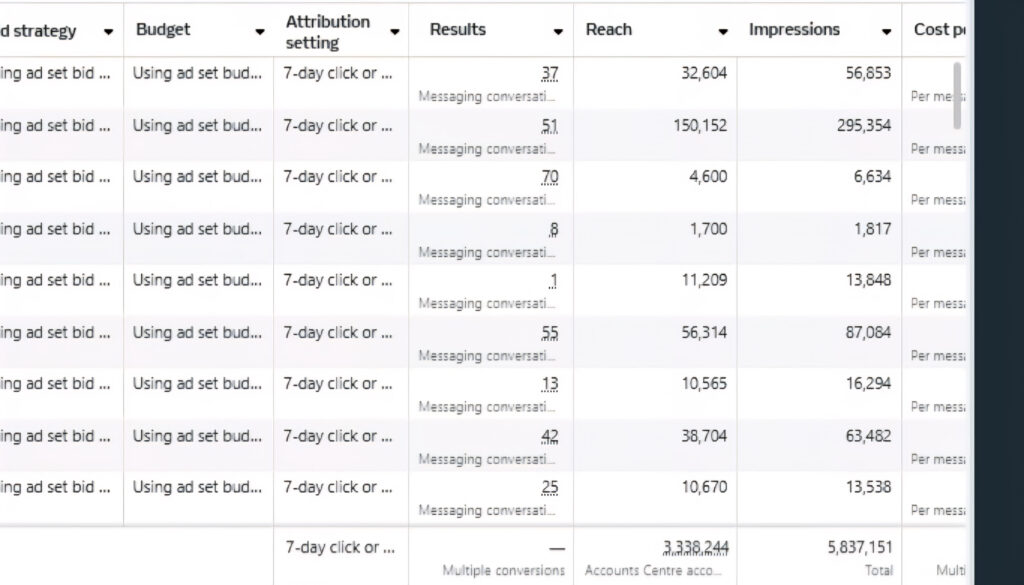Open the Results column dropdown arrow

point(558,32)
